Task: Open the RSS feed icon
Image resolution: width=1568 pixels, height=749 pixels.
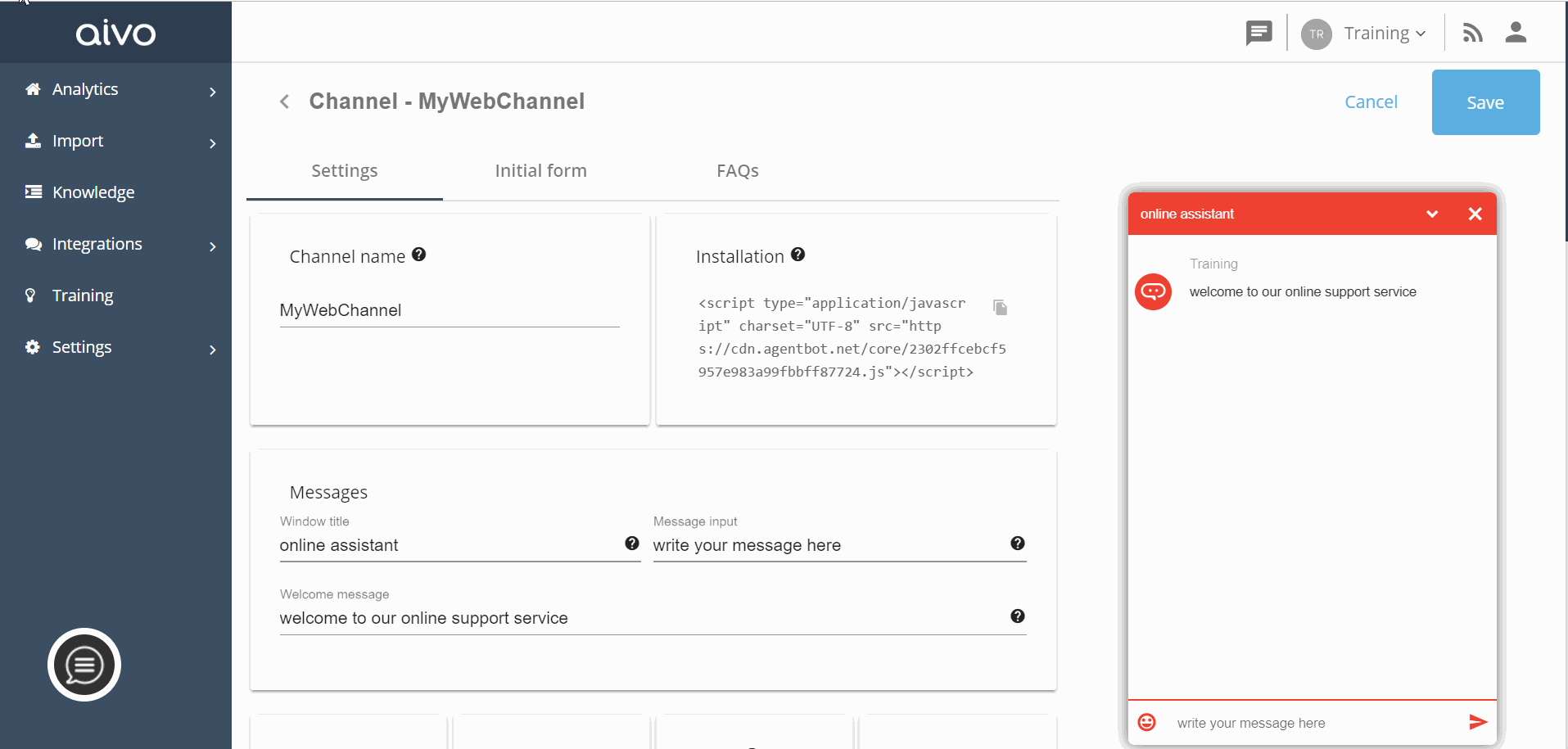Action: point(1472,33)
